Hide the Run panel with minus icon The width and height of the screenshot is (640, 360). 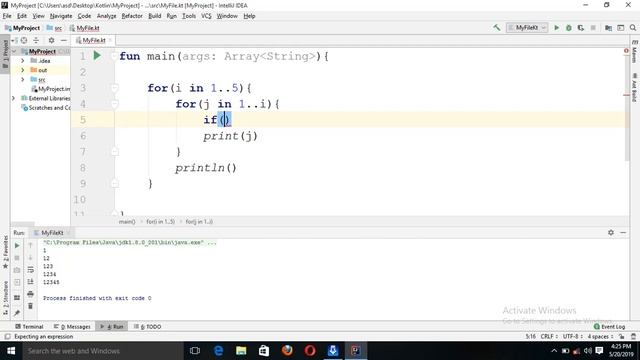pos(623,232)
